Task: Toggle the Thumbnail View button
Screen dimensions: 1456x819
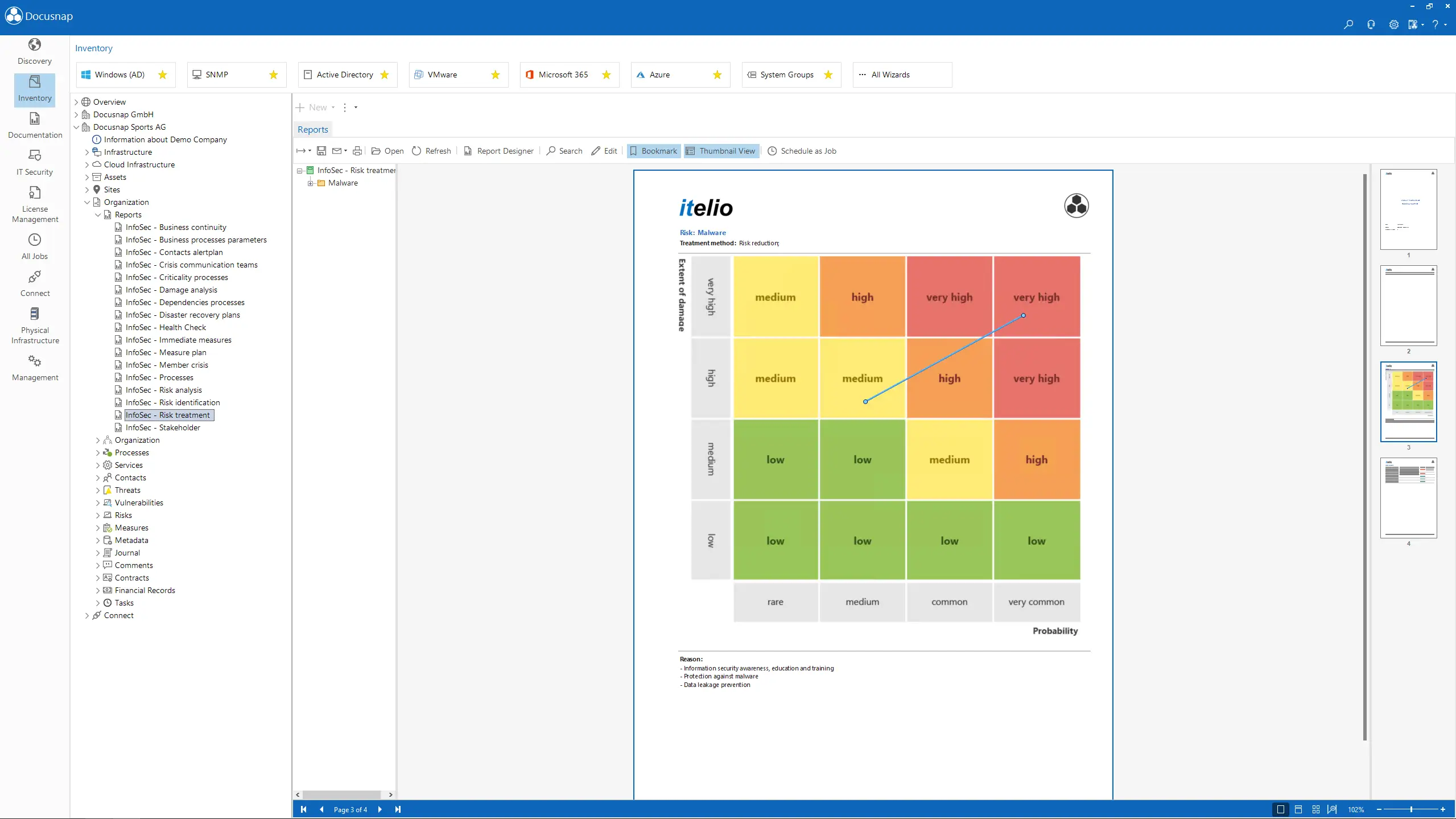Action: 721,151
